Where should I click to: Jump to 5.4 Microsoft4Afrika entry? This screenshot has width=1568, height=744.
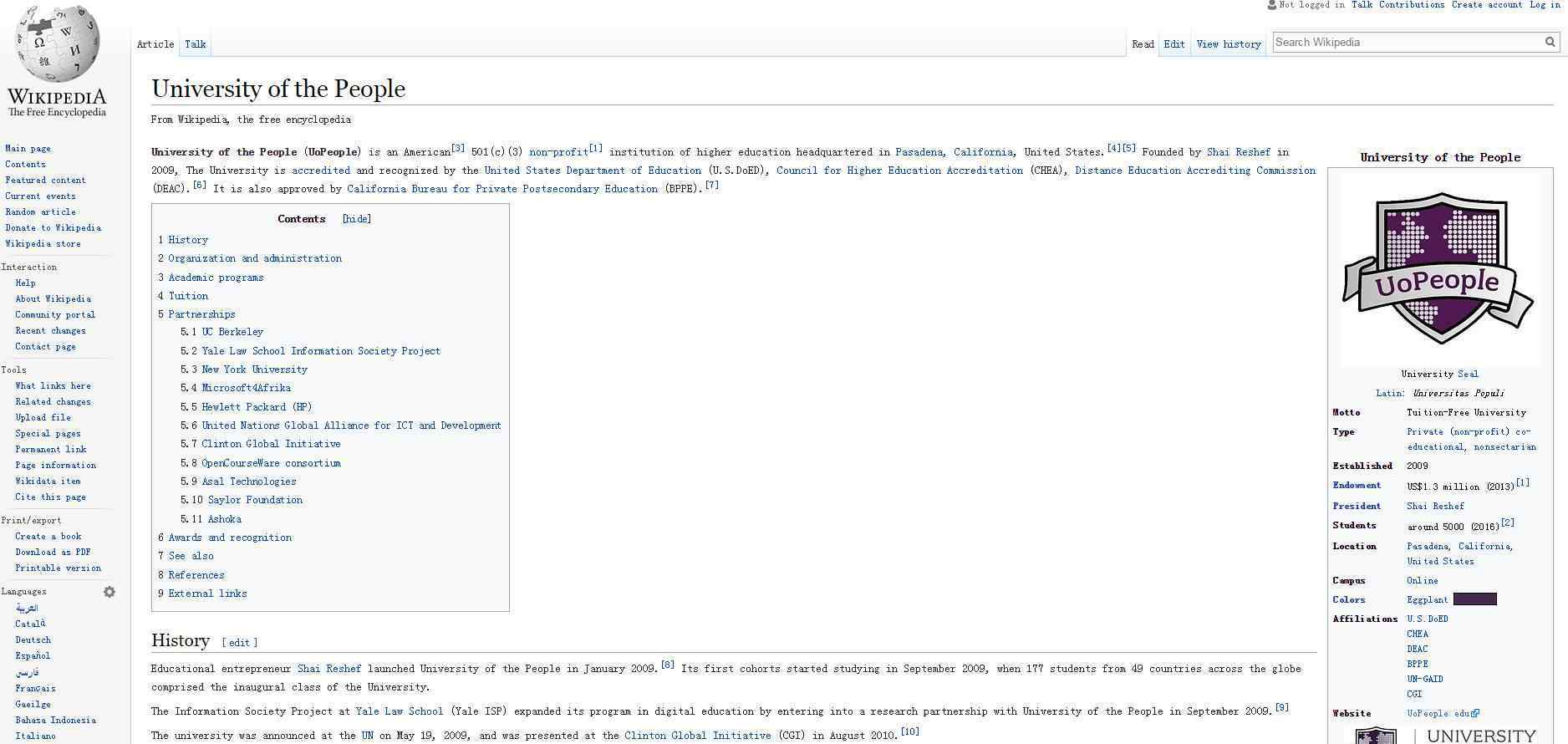[236, 388]
